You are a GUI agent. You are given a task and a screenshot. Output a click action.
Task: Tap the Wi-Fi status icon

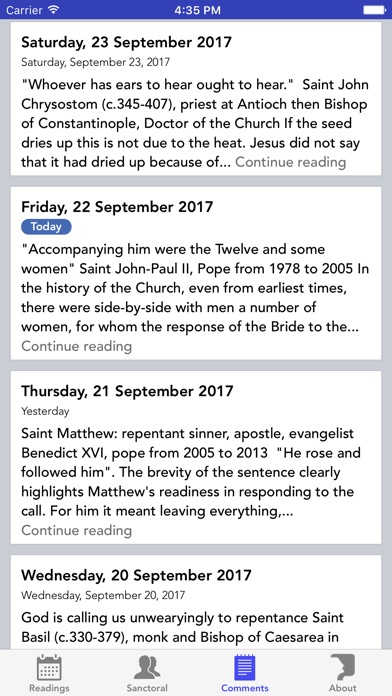click(54, 10)
